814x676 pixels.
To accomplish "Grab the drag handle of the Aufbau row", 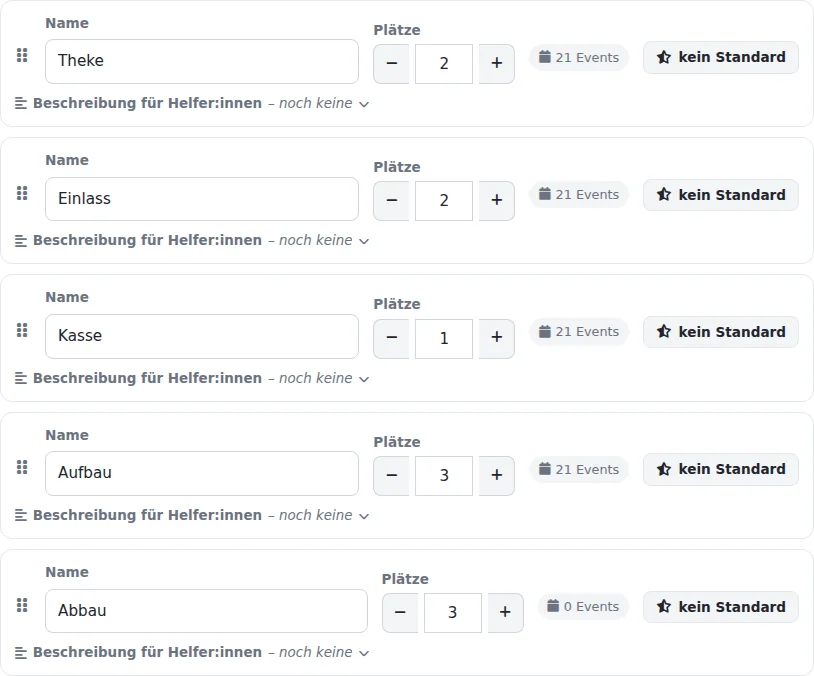I will [x=22, y=467].
